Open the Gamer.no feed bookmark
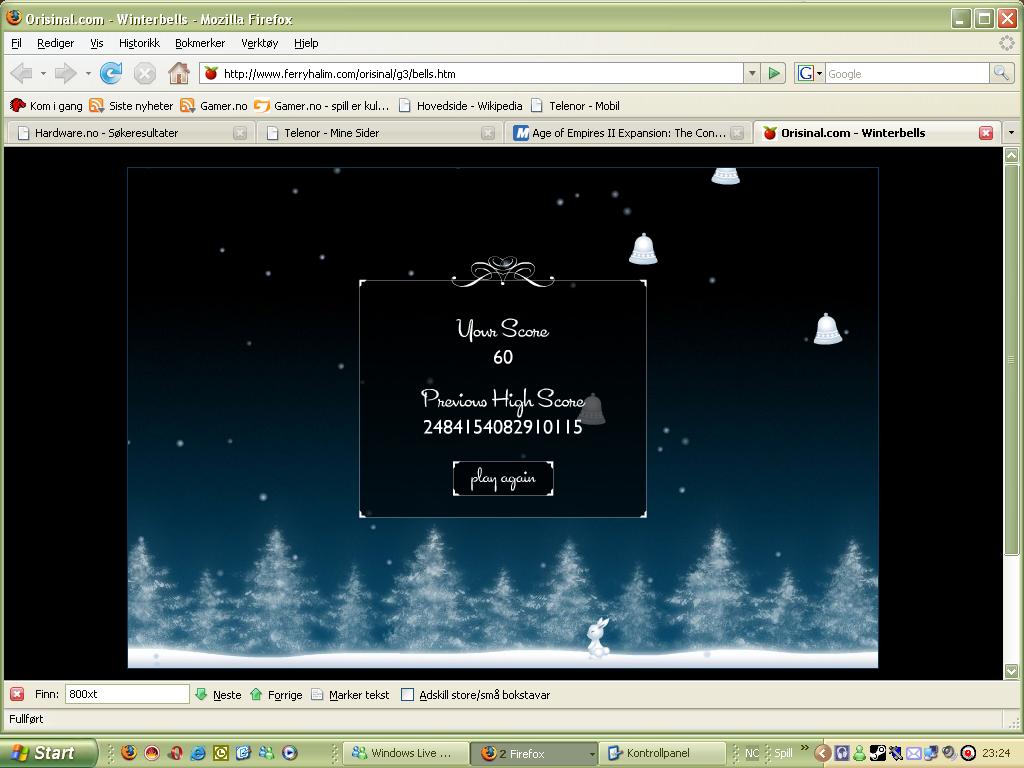1024x768 pixels. 214,106
